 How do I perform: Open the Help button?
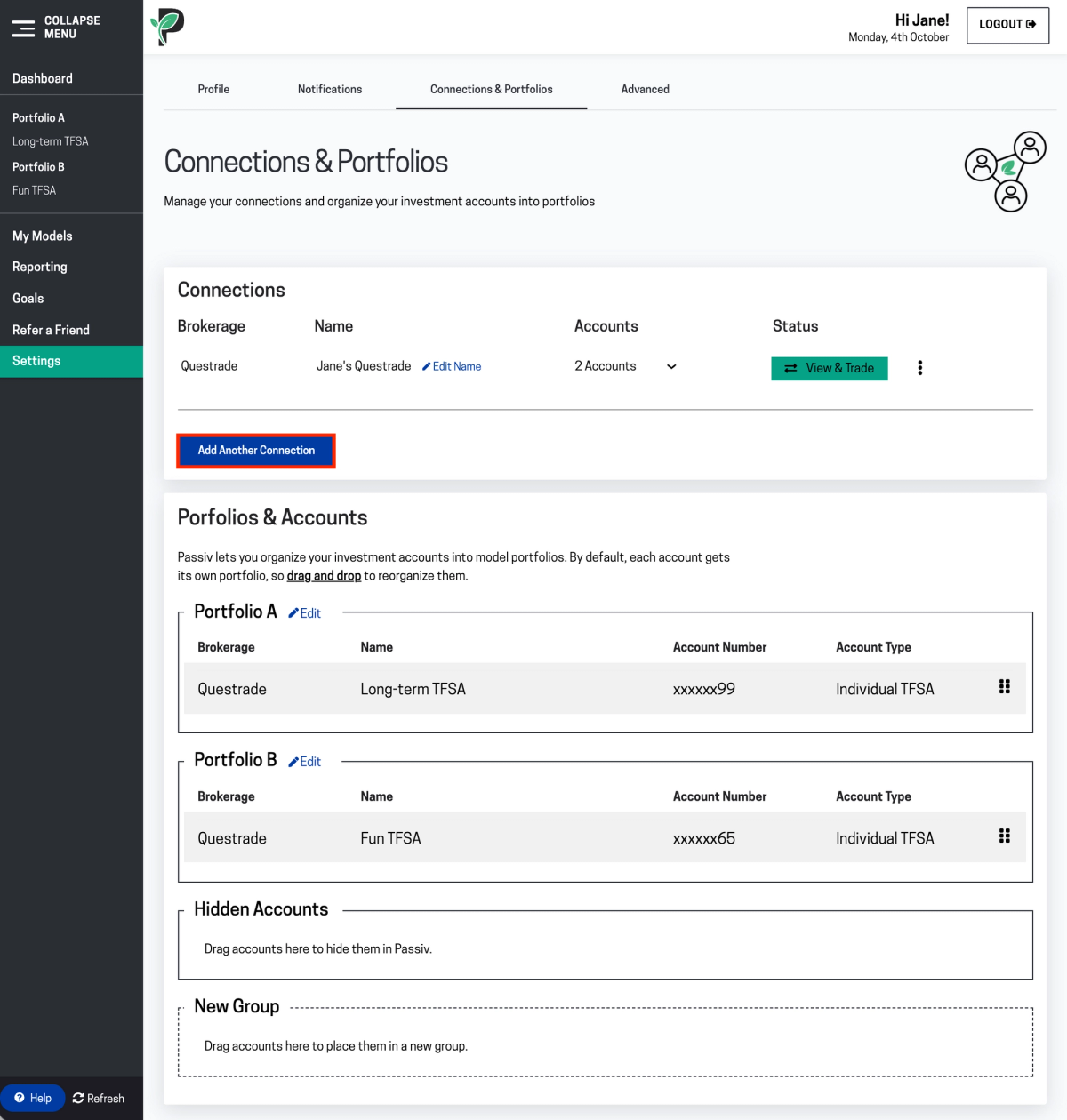pyautogui.click(x=33, y=1099)
